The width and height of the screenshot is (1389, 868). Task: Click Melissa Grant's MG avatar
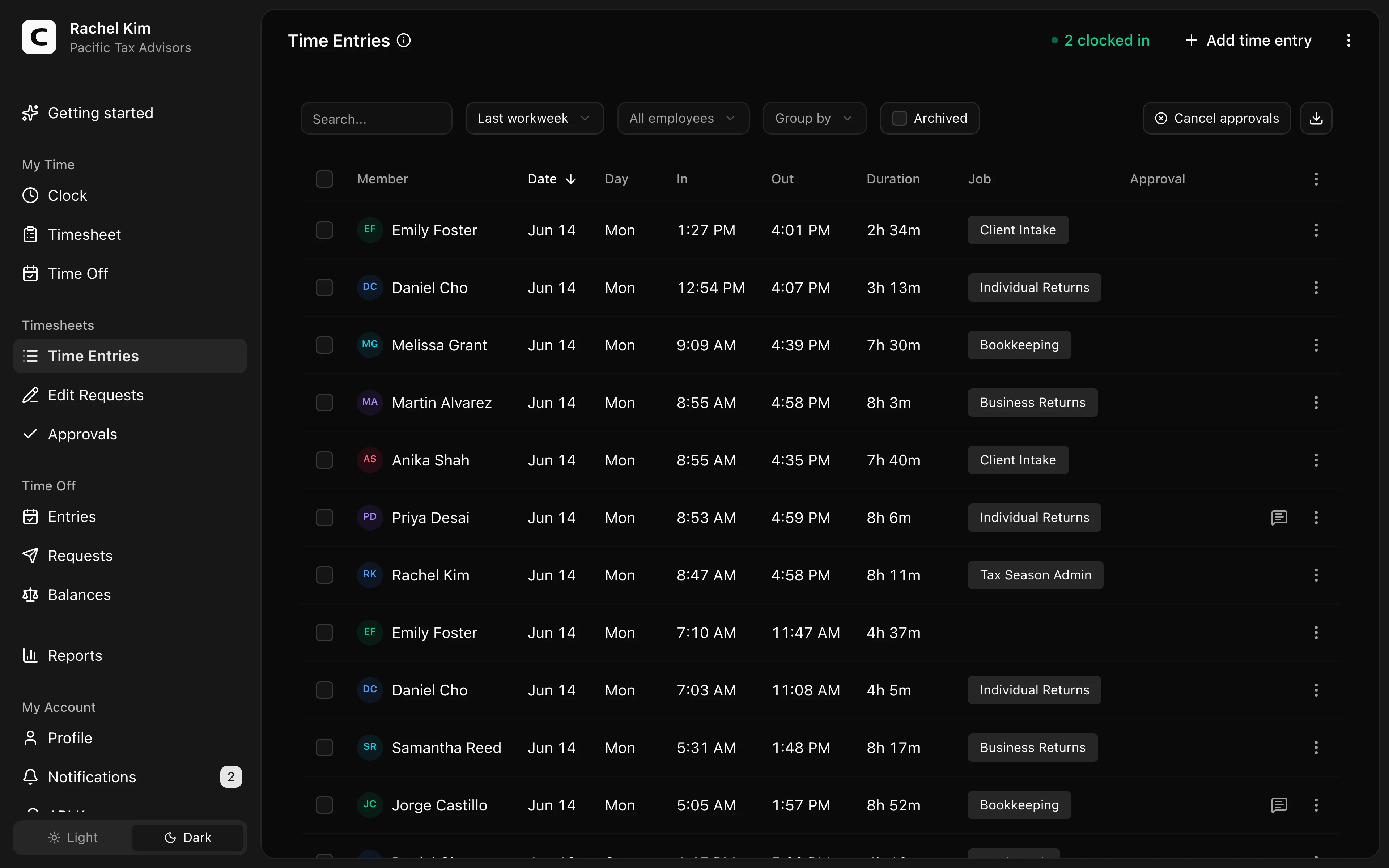pos(370,344)
